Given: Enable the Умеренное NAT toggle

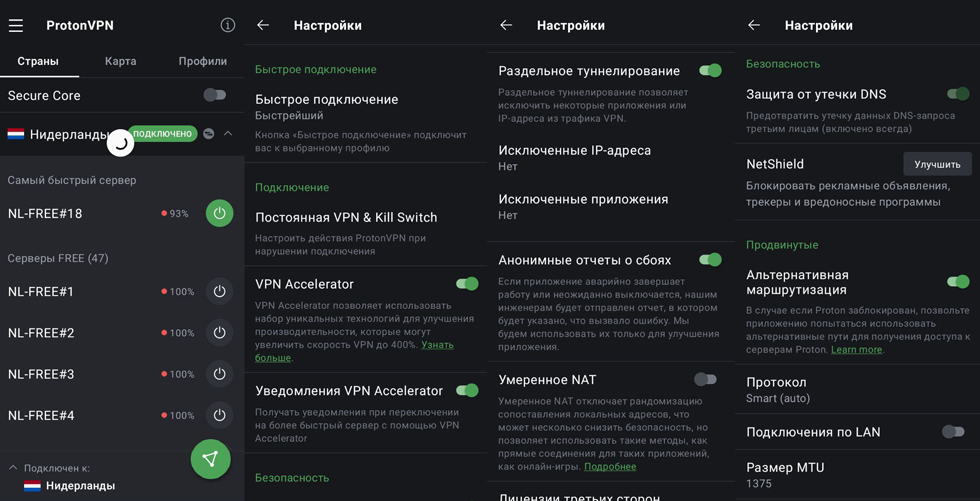Looking at the screenshot, I should pos(705,380).
